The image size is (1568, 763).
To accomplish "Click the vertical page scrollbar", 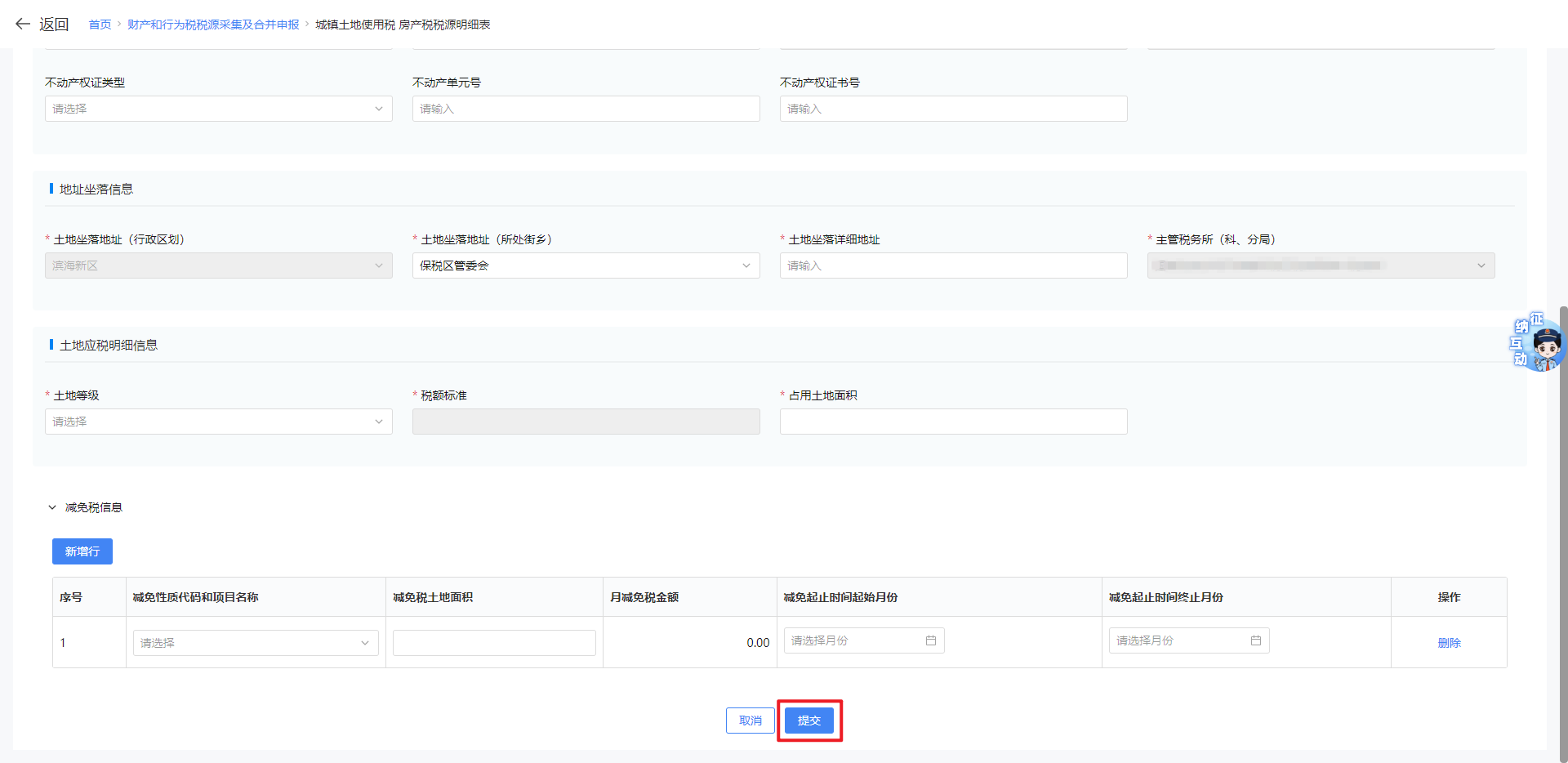I will [1563, 531].
